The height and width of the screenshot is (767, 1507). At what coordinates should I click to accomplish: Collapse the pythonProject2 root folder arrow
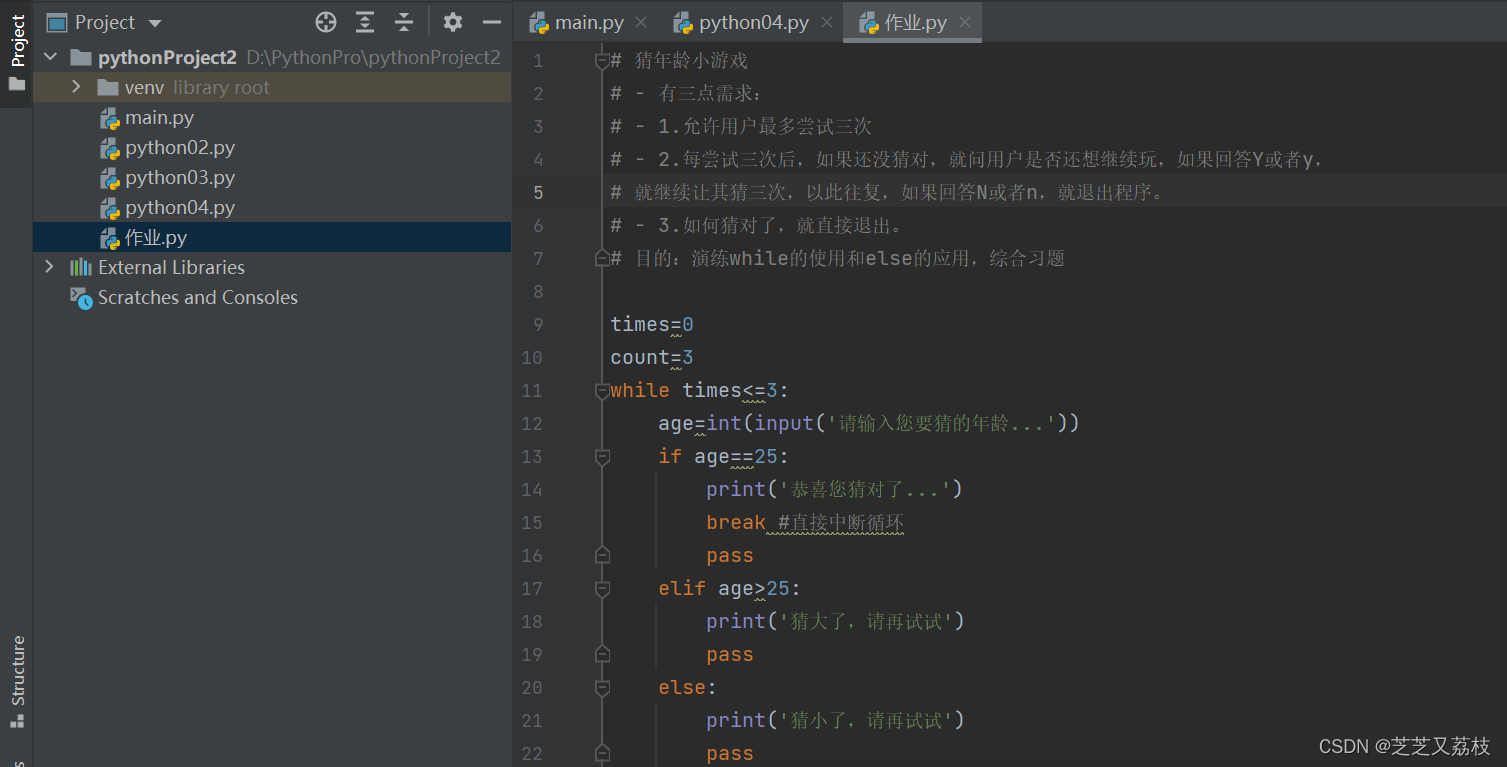tap(50, 57)
